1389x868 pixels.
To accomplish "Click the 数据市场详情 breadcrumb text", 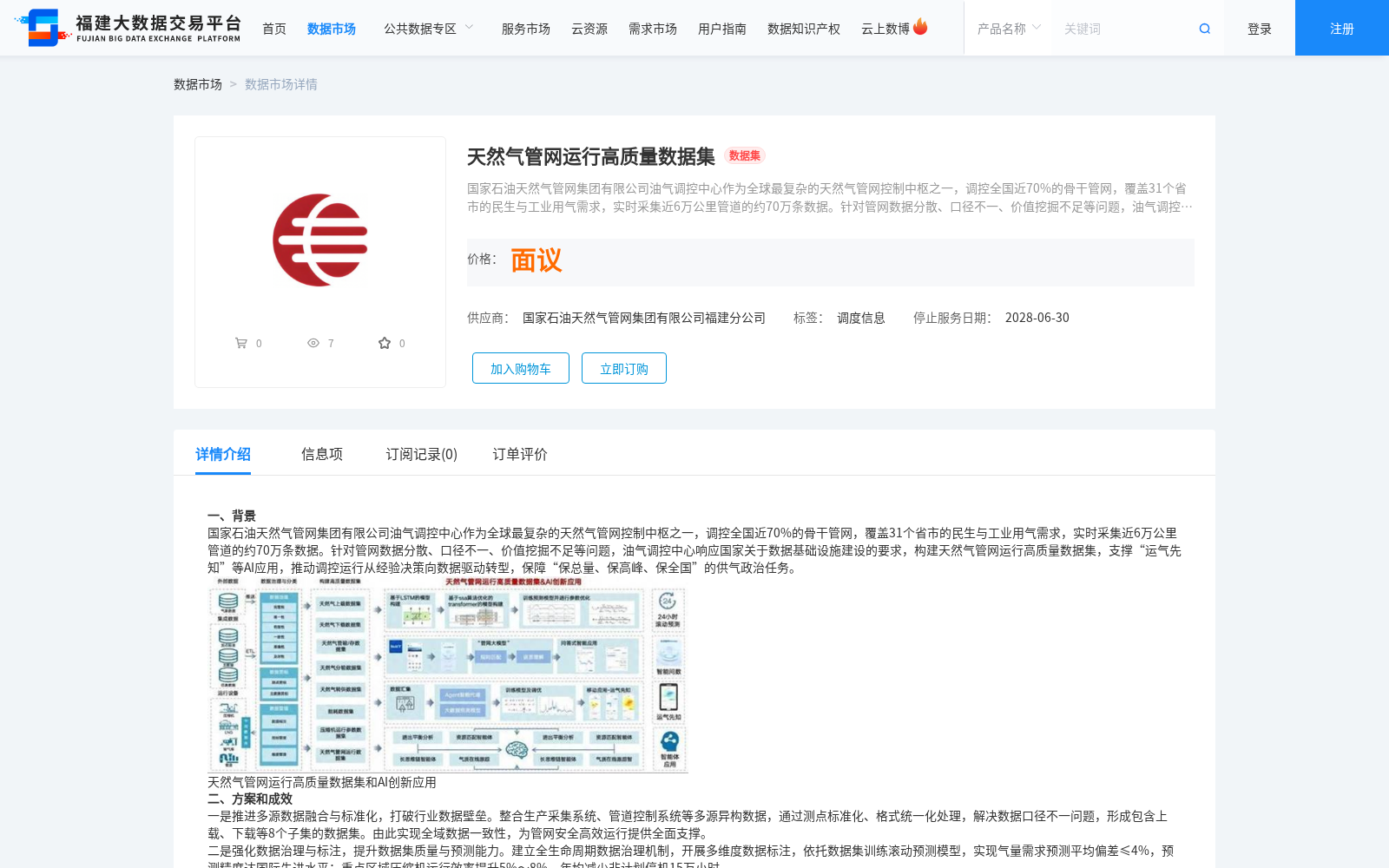I will (281, 84).
